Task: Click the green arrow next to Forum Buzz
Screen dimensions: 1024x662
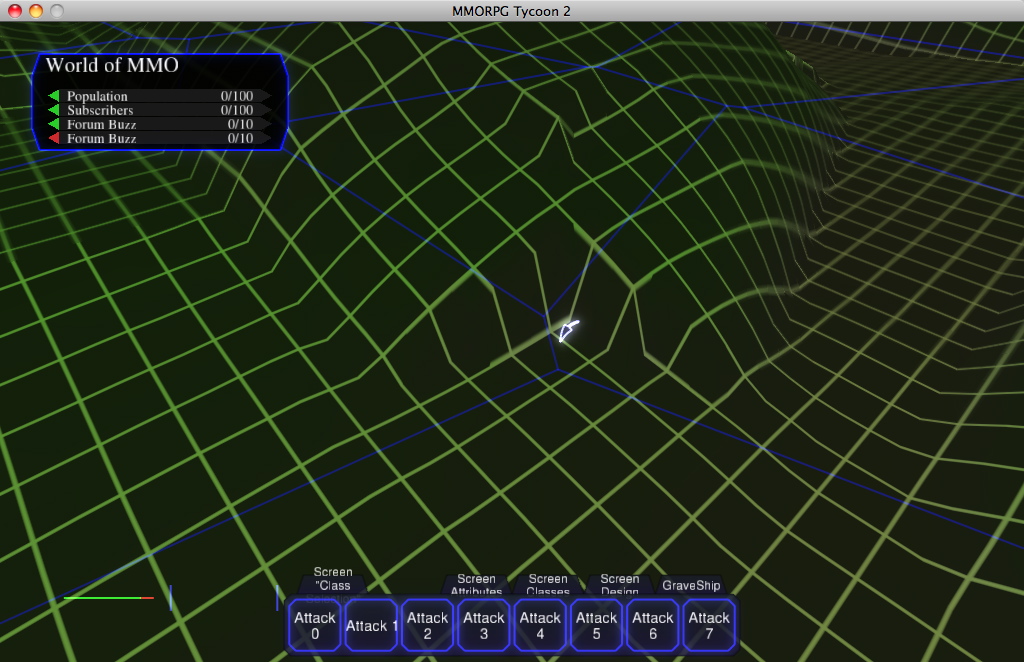Action: coord(54,124)
